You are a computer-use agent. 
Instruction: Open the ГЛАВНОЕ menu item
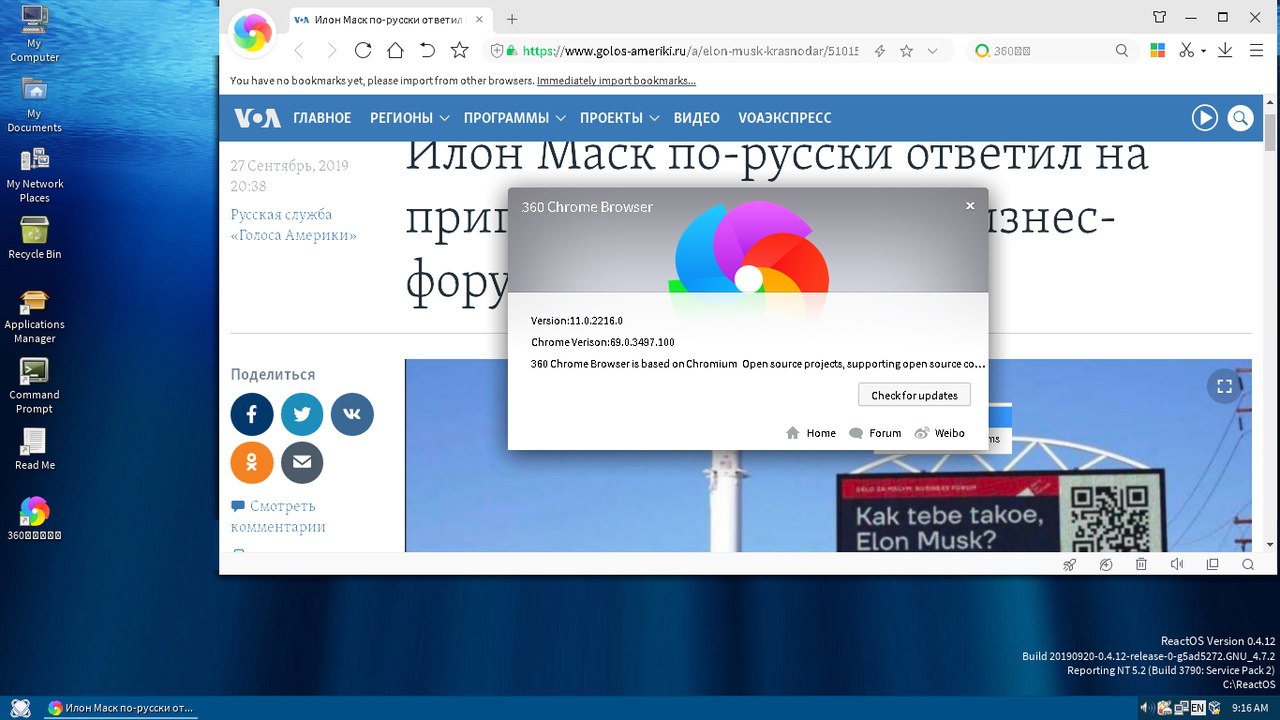pyautogui.click(x=322, y=118)
